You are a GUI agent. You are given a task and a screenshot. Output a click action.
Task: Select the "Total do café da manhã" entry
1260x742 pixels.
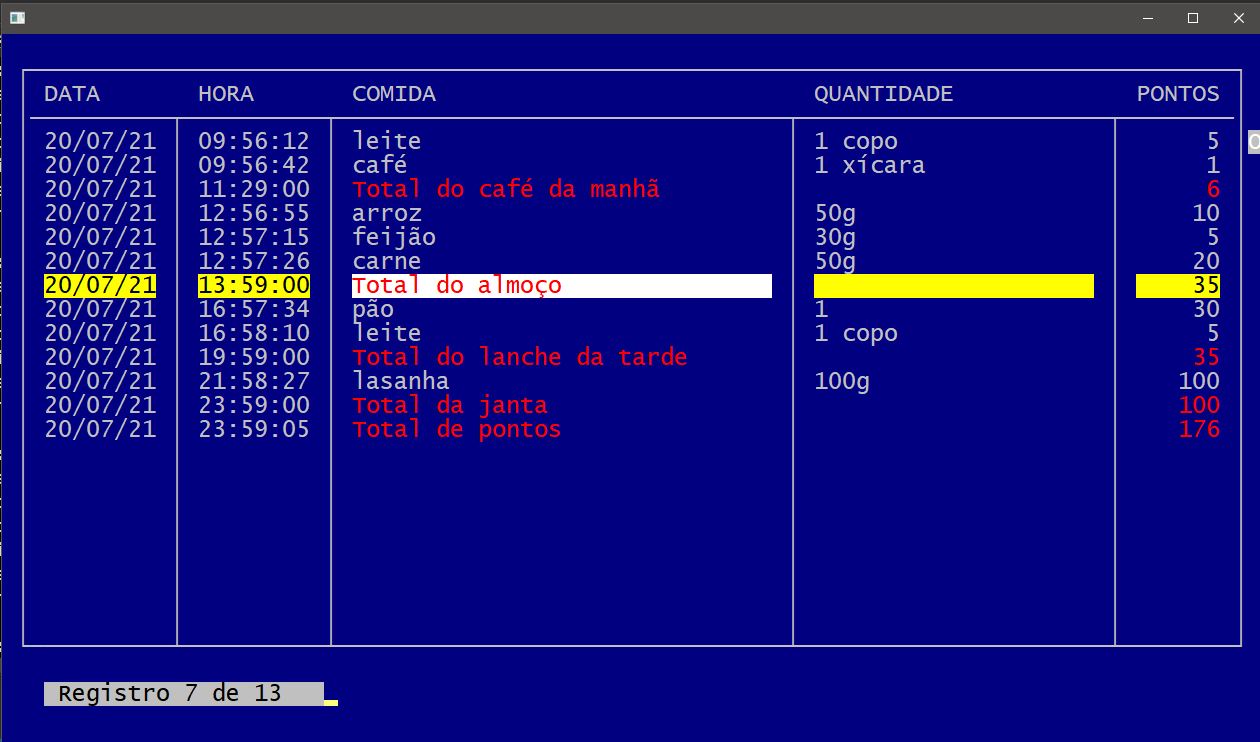point(505,190)
